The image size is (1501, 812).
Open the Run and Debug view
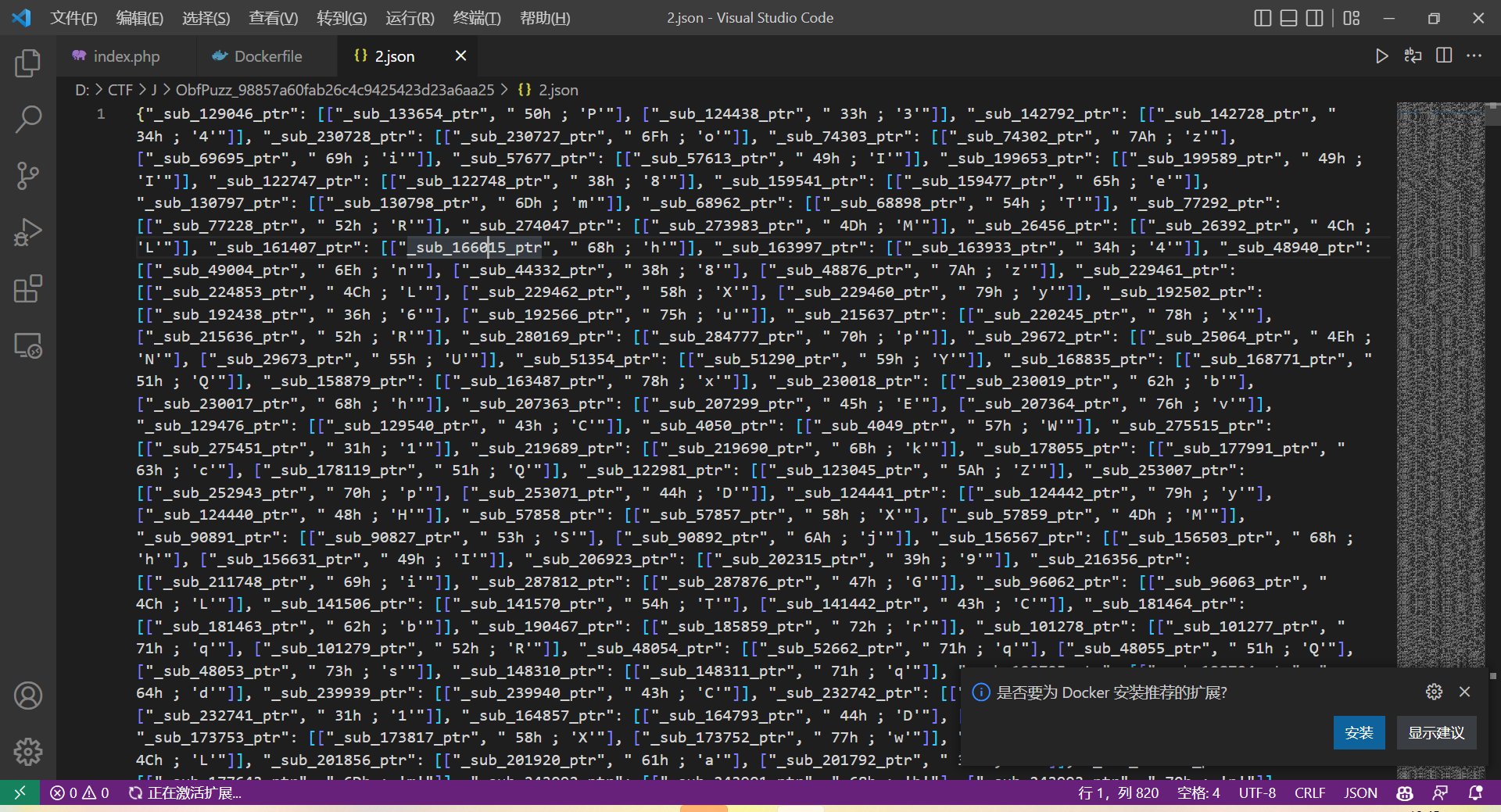pos(28,232)
